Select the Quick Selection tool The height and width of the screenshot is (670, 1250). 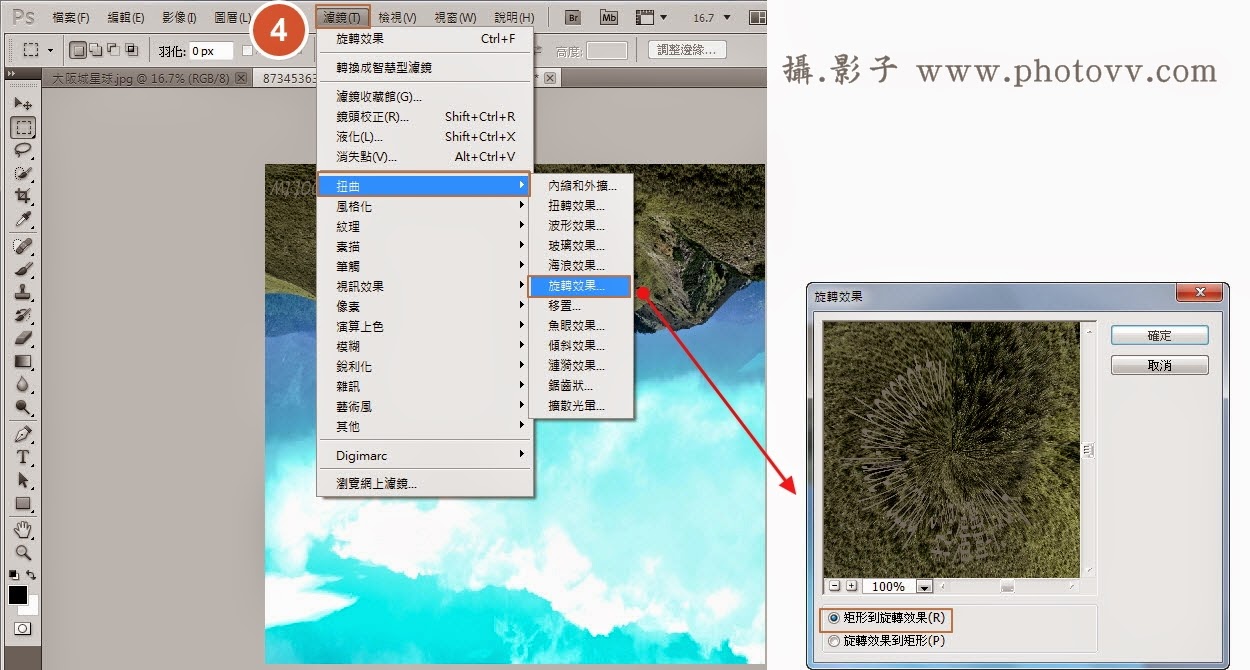coord(23,173)
